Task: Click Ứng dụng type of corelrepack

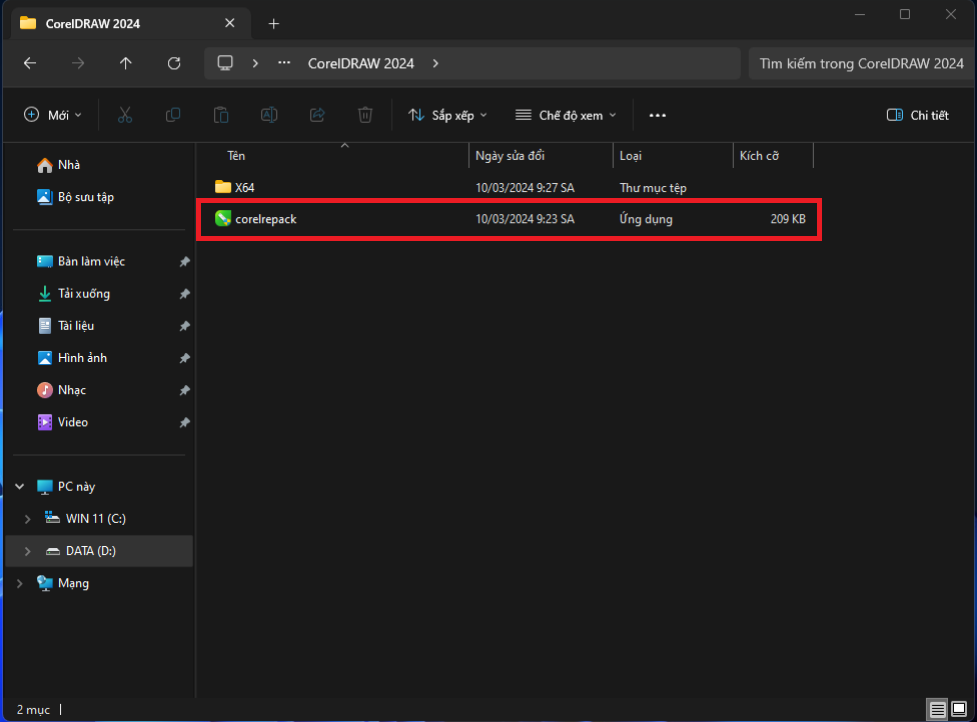Action: 646,219
